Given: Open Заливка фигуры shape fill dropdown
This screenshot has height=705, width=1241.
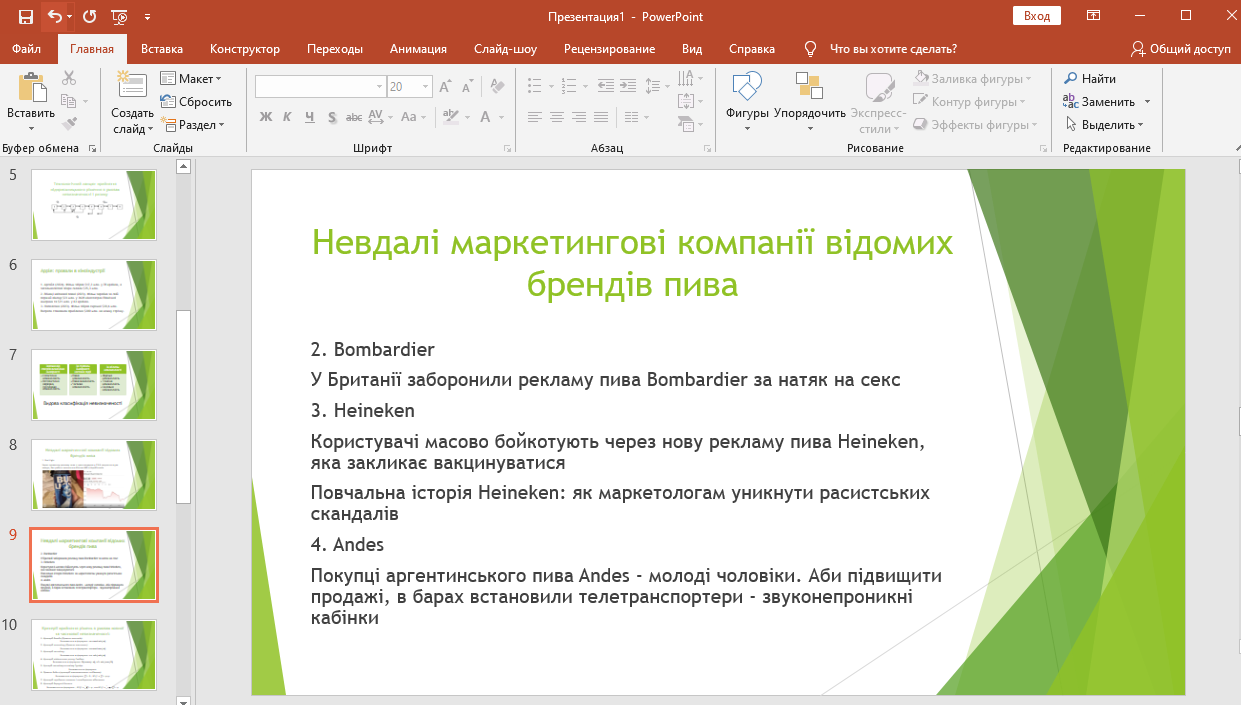Looking at the screenshot, I should click(973, 78).
